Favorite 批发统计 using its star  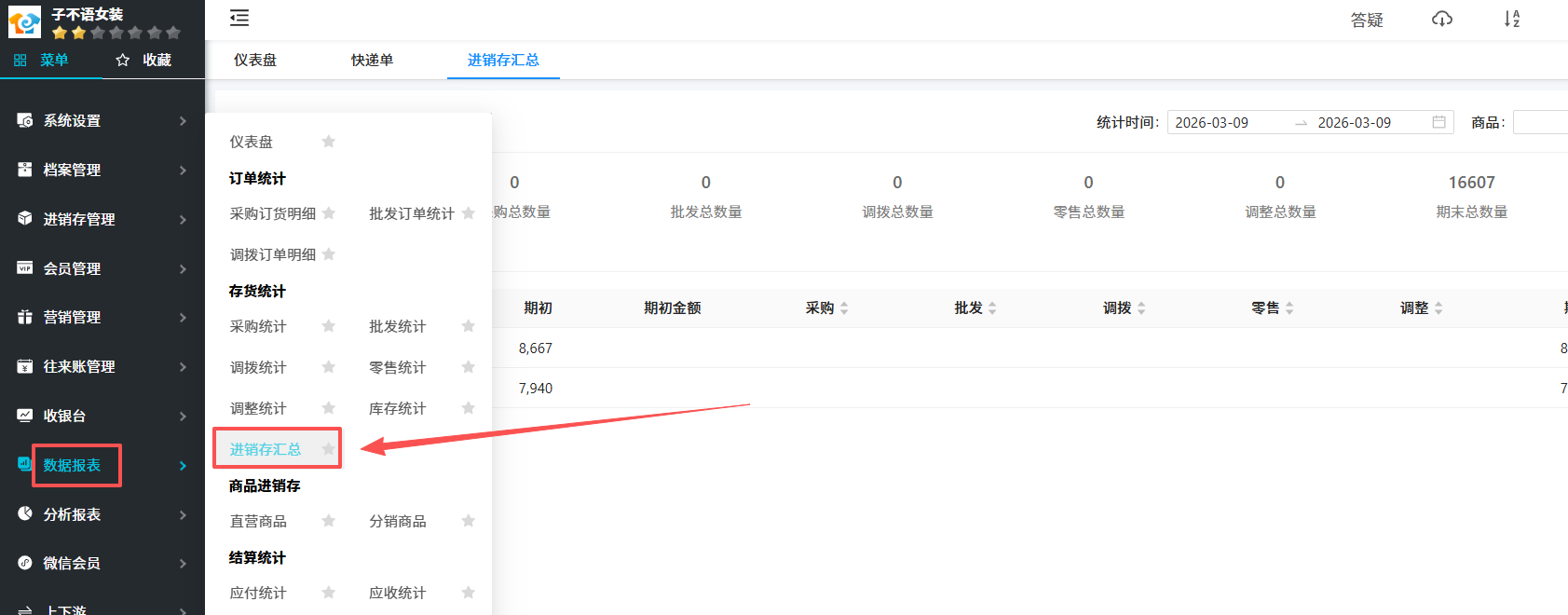468,326
